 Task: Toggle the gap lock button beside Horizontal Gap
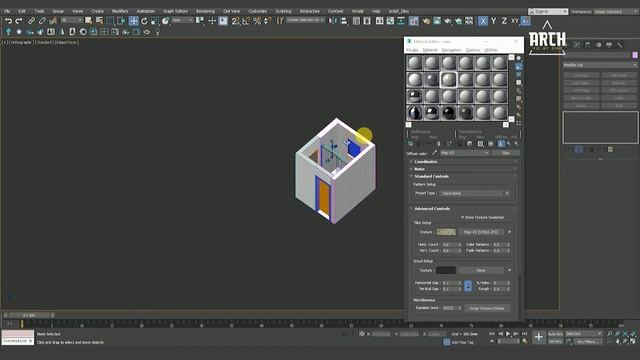tap(468, 286)
